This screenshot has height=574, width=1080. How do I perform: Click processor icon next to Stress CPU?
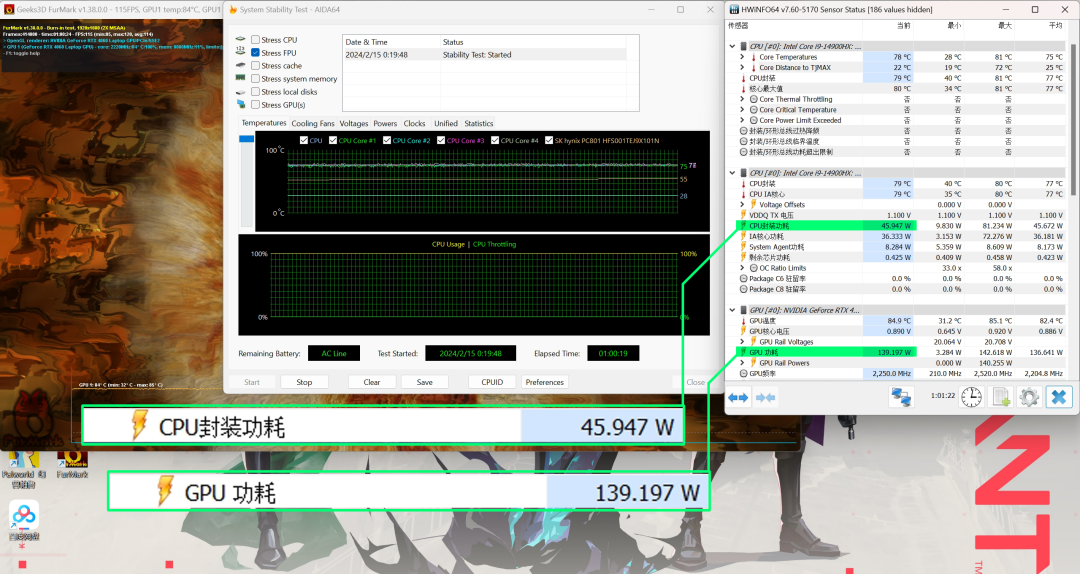coord(240,39)
